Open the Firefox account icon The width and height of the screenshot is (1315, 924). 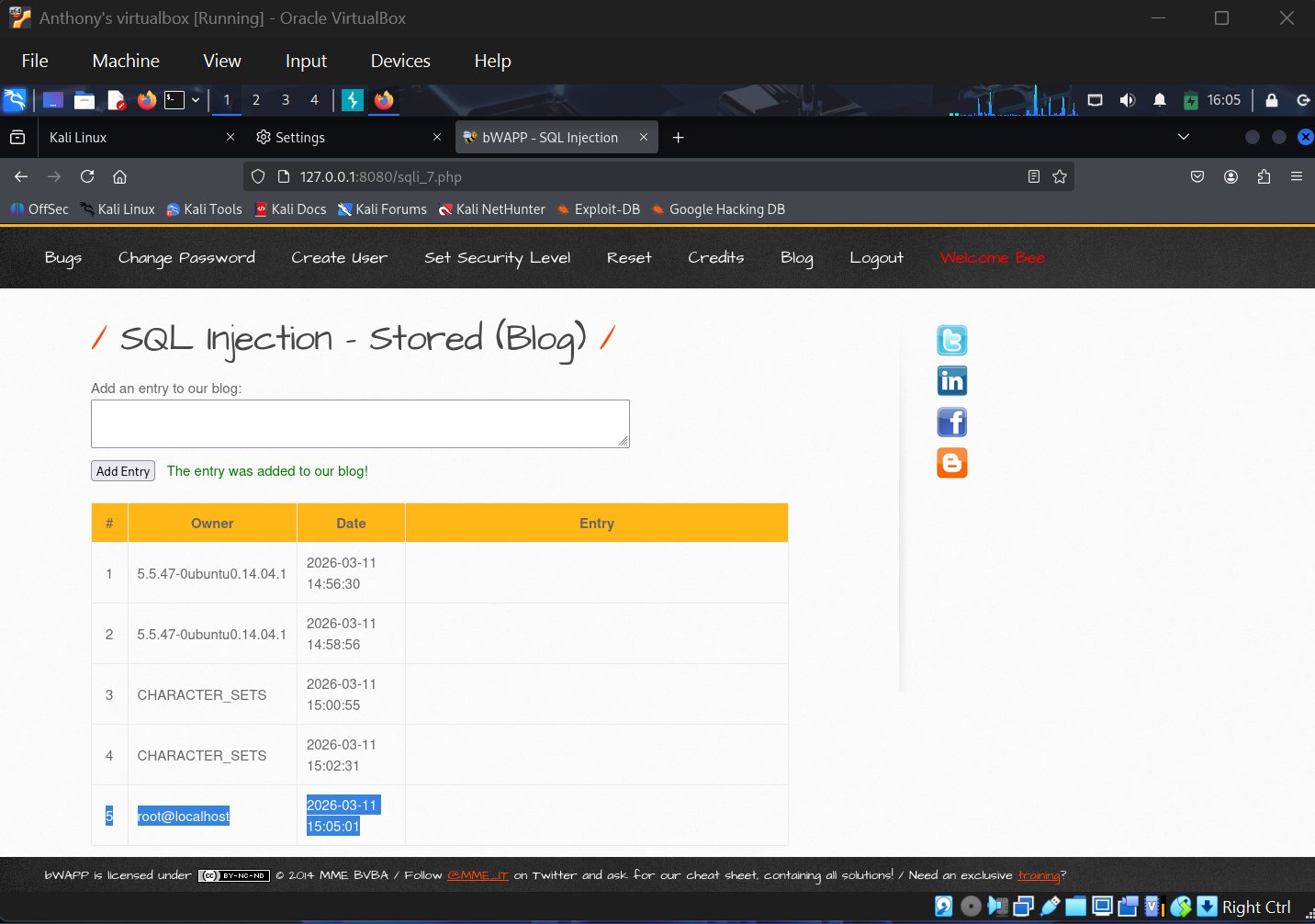click(1231, 176)
